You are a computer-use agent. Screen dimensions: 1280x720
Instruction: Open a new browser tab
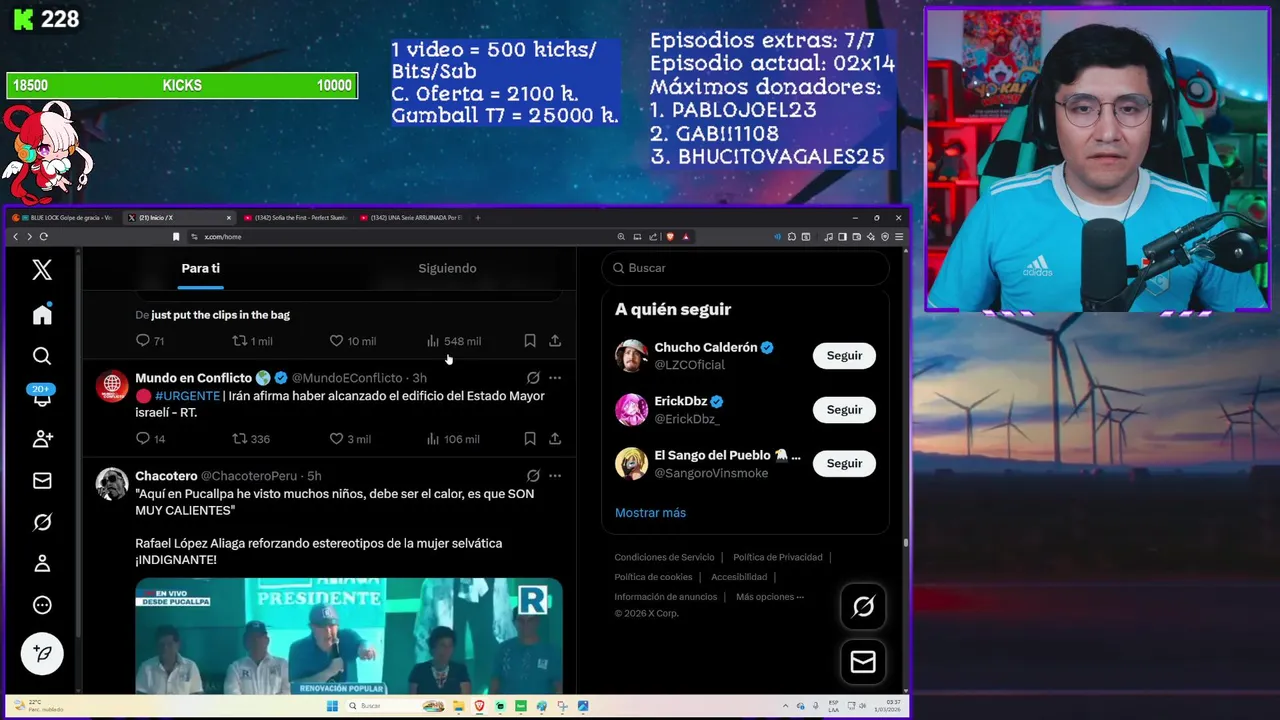(x=478, y=218)
